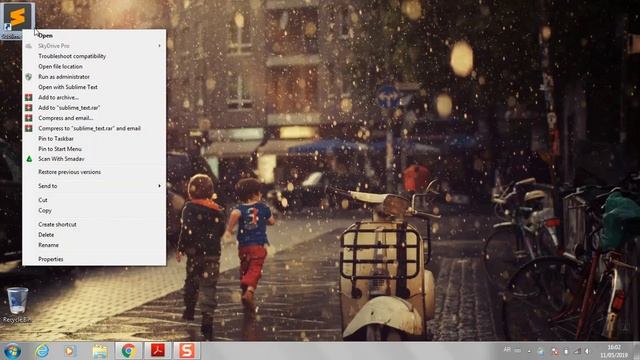Choose Delete from the context menu

tap(94, 235)
